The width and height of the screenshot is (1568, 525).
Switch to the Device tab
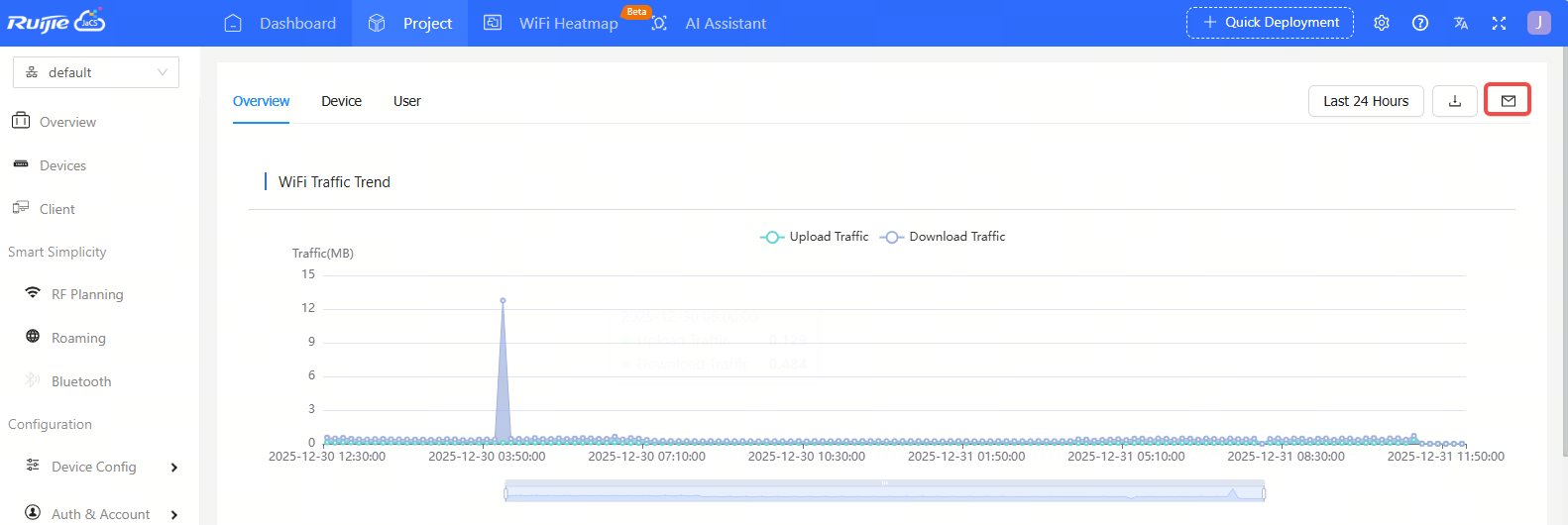click(341, 101)
